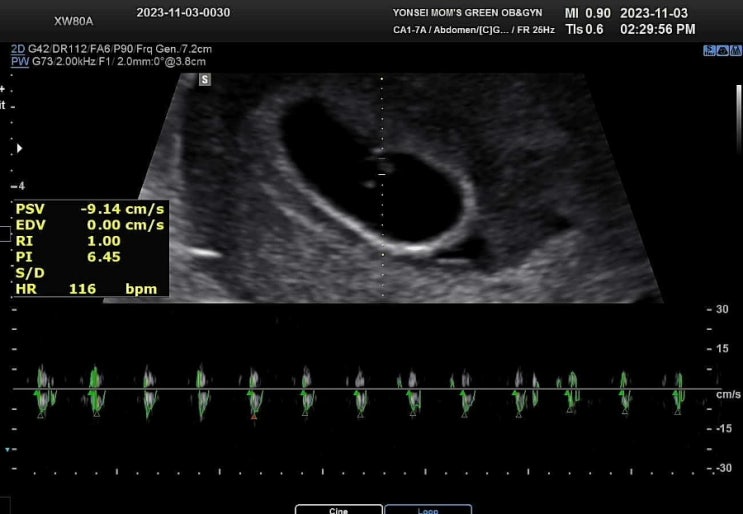This screenshot has width=743, height=514.
Task: Click the 2D mode label
Action: coord(18,49)
